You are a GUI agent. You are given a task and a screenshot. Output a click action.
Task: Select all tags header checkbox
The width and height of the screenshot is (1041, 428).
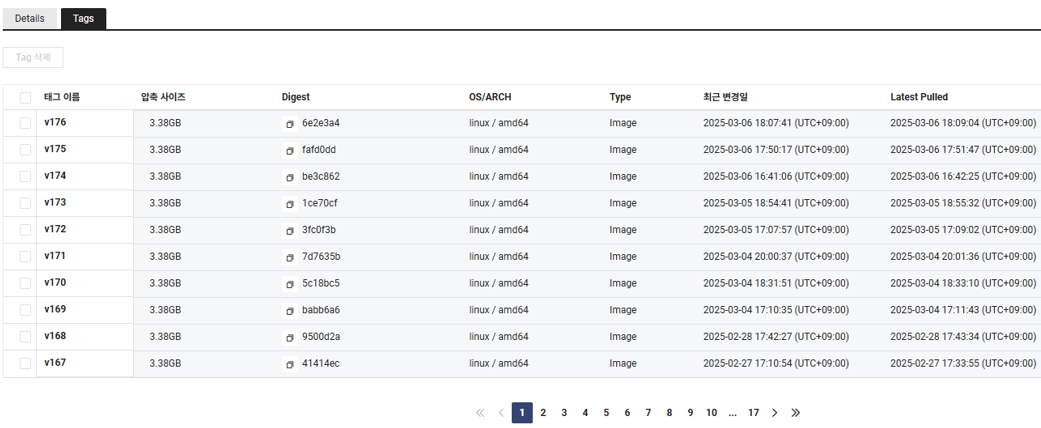[x=25, y=98]
